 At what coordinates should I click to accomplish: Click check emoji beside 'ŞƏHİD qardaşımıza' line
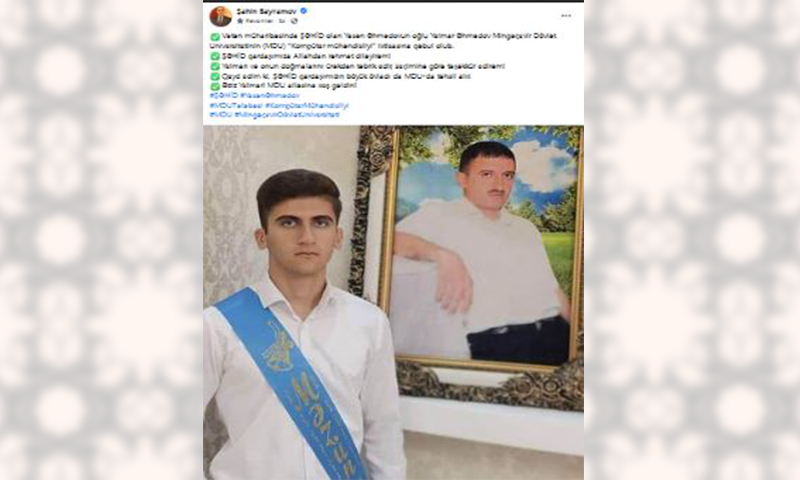pos(215,56)
